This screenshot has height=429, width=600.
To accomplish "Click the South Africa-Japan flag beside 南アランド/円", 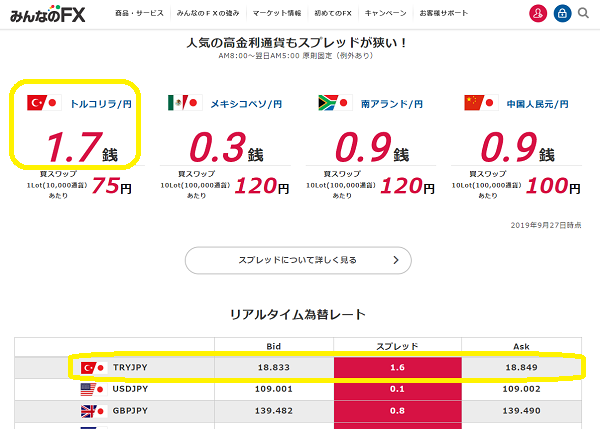I will click(335, 103).
